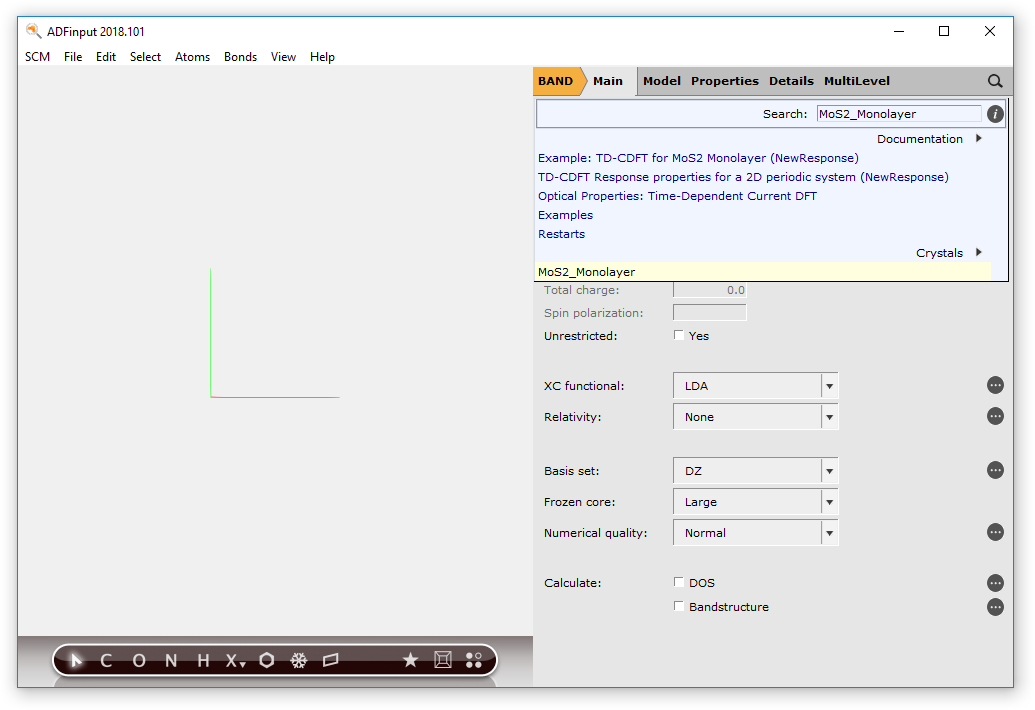Image resolution: width=1035 pixels, height=710 pixels.
Task: Open the Bonds menu
Action: click(240, 57)
